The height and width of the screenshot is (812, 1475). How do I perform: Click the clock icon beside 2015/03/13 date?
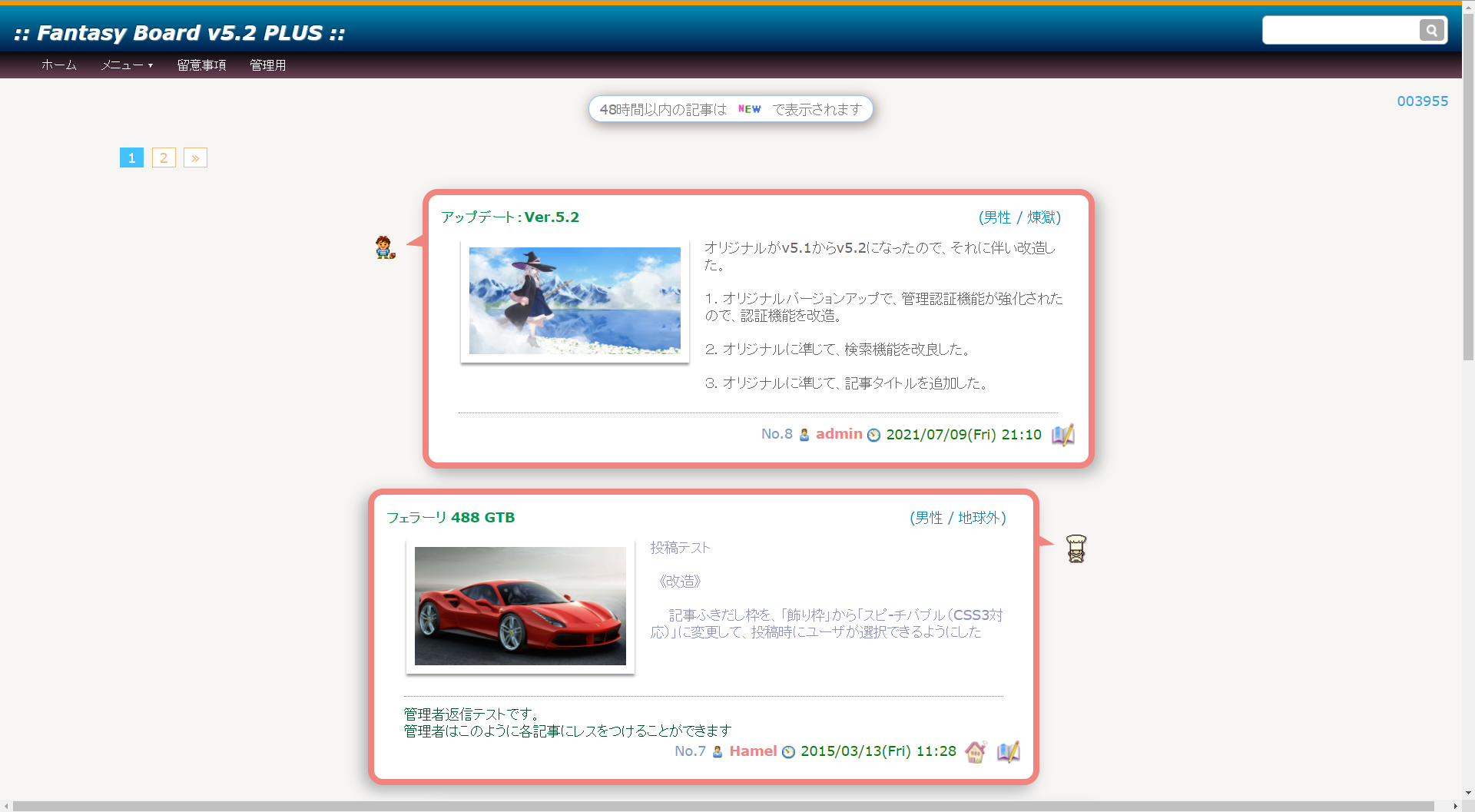788,752
